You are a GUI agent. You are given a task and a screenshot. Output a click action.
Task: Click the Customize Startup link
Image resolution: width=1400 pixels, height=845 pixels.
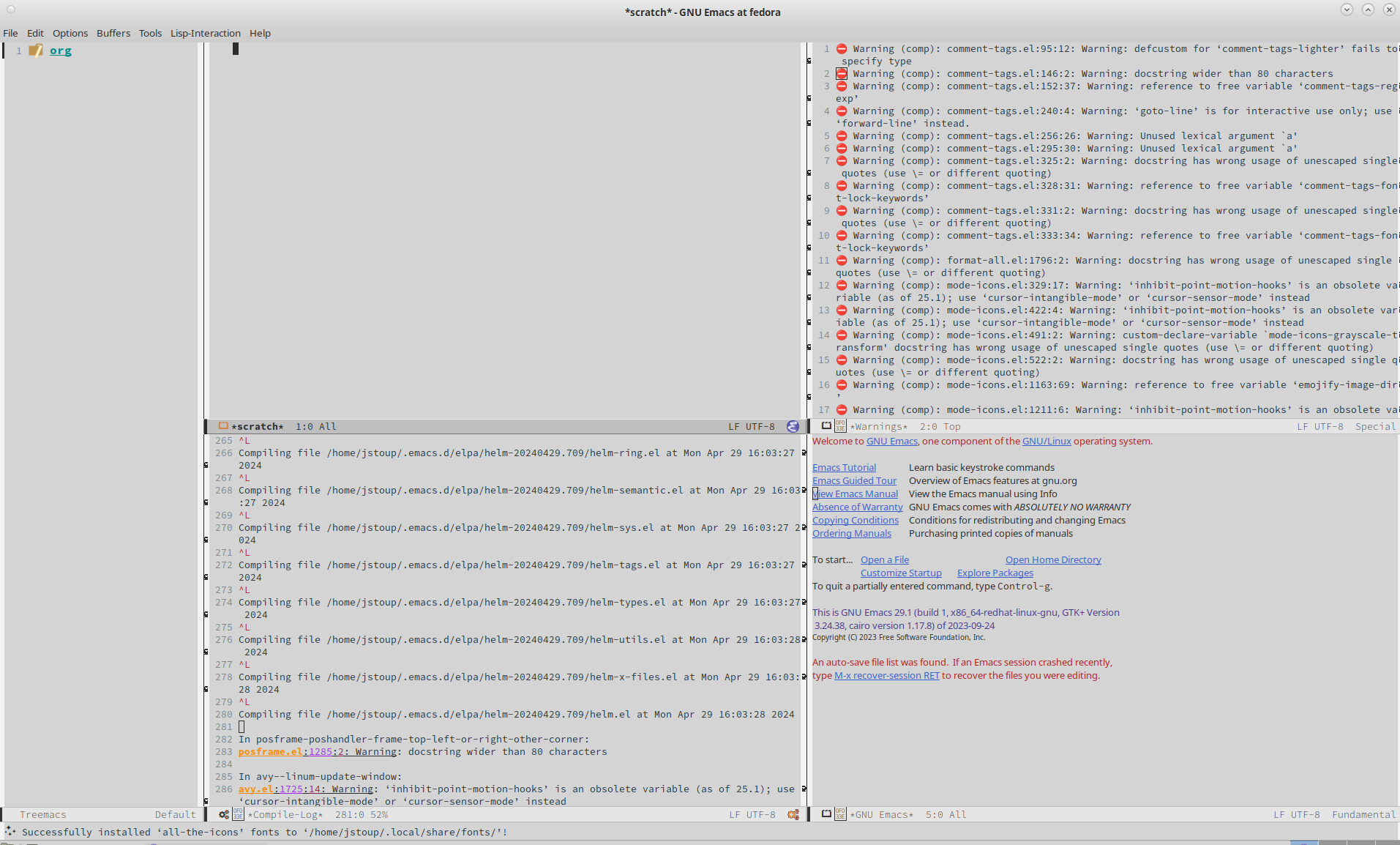[901, 573]
